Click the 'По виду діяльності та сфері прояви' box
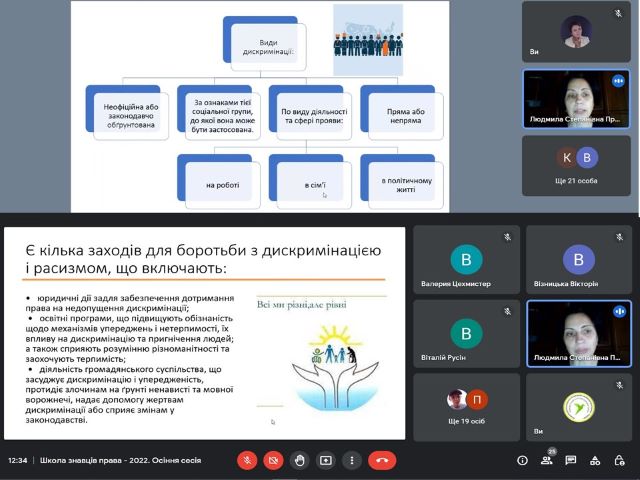 pyautogui.click(x=314, y=116)
